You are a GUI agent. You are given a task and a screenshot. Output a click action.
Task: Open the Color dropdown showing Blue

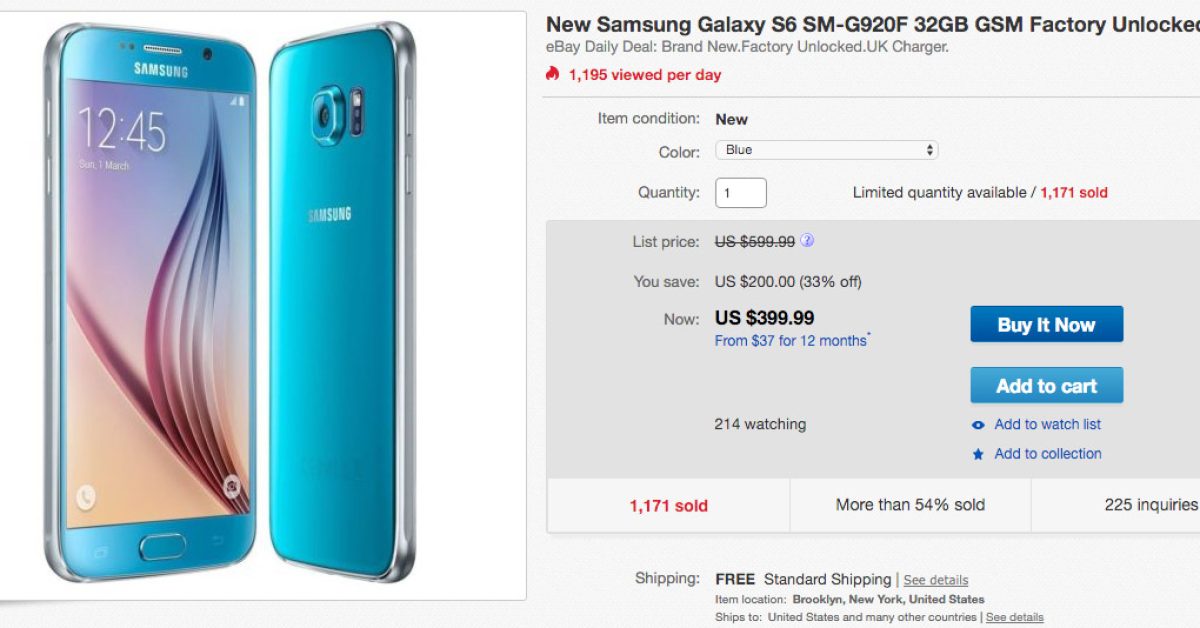[x=826, y=150]
